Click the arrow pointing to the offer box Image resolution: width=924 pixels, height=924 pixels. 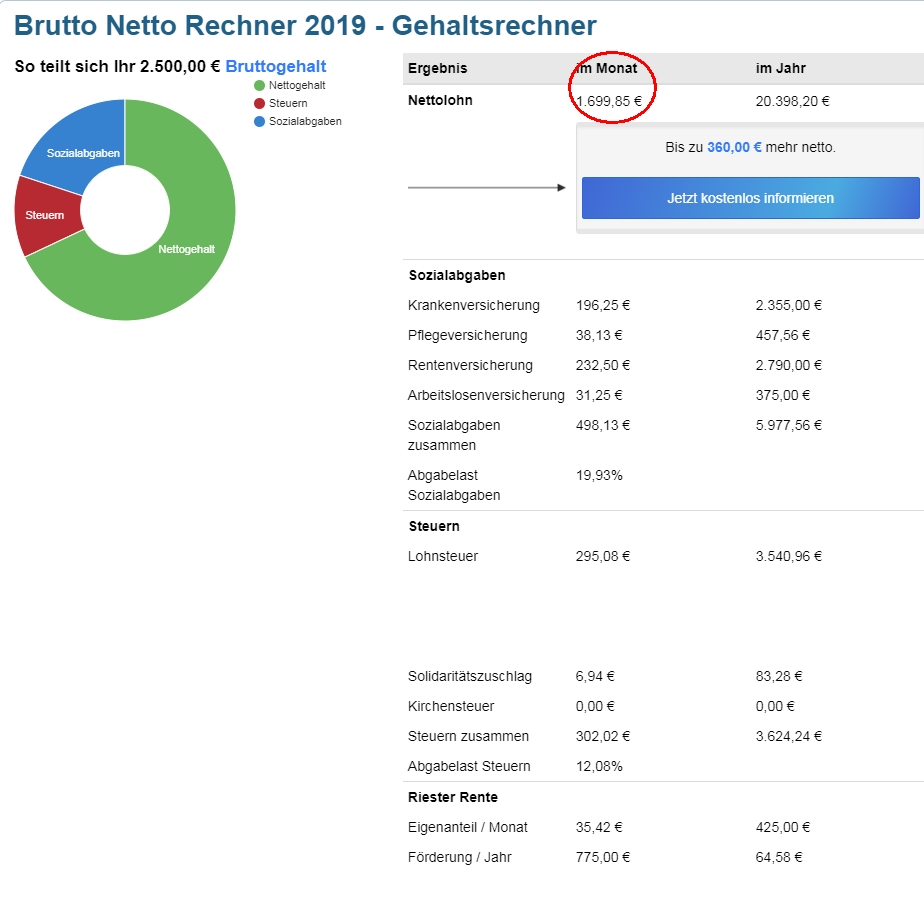tap(487, 187)
